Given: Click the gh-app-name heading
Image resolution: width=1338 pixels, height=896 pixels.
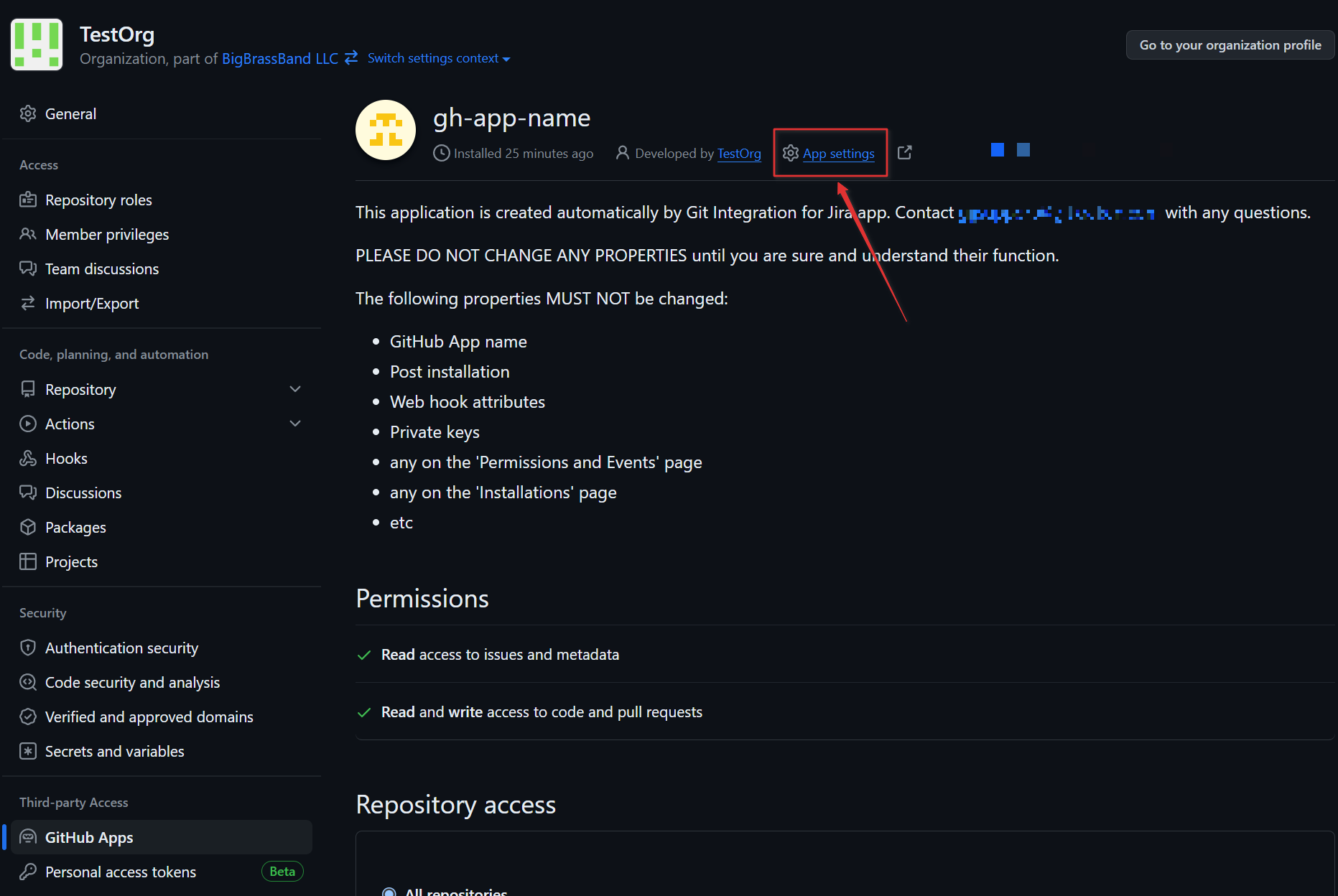Looking at the screenshot, I should (511, 118).
